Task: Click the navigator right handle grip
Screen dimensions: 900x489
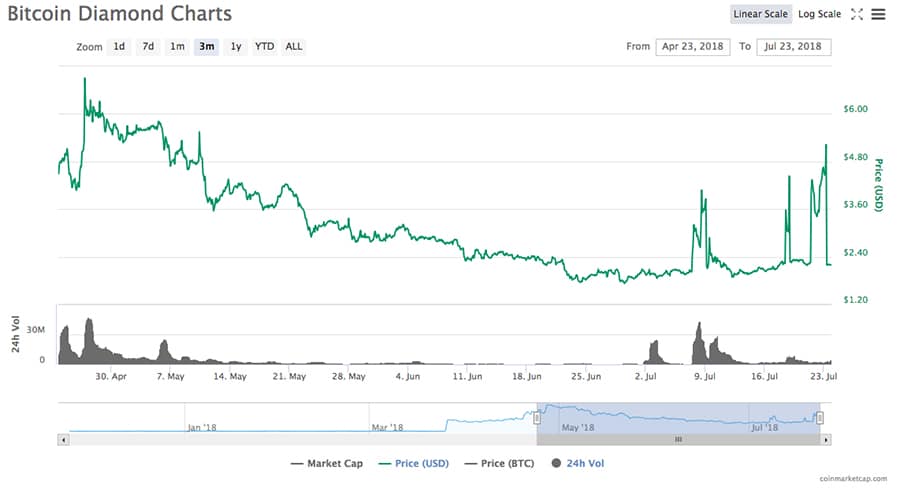Action: click(820, 418)
